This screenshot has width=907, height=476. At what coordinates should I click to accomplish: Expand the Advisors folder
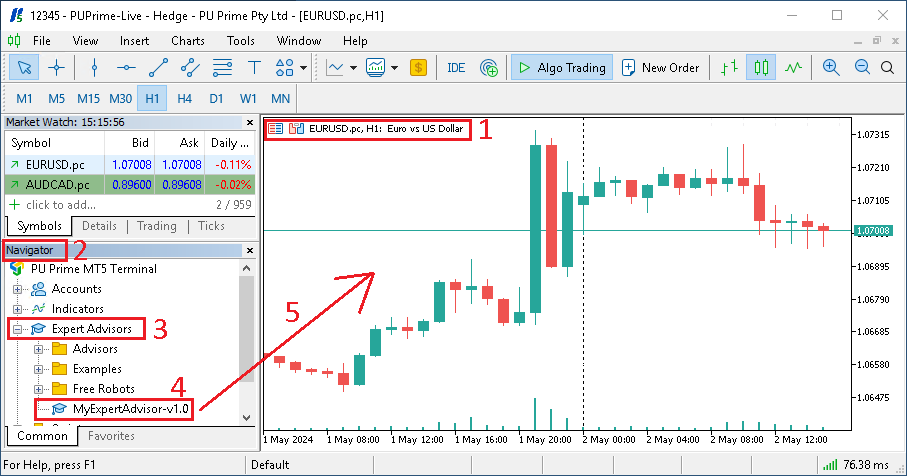tap(38, 349)
